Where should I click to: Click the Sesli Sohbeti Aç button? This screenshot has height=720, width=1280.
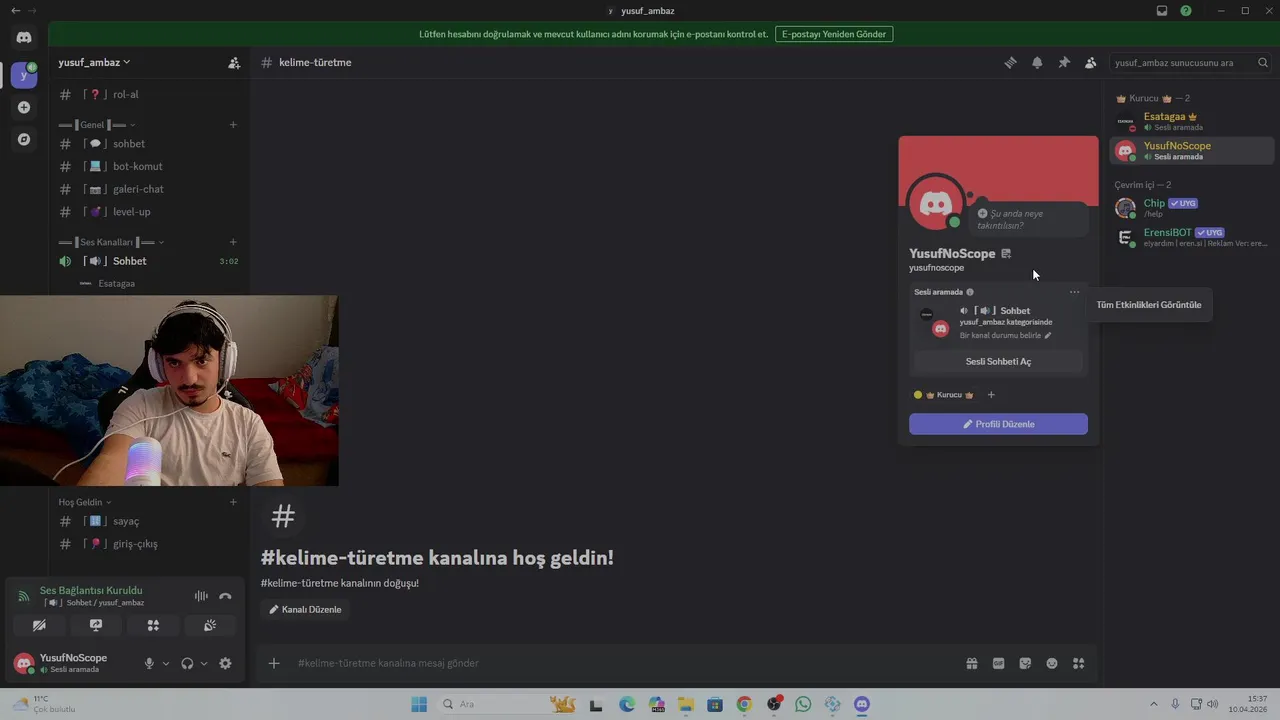click(x=998, y=362)
